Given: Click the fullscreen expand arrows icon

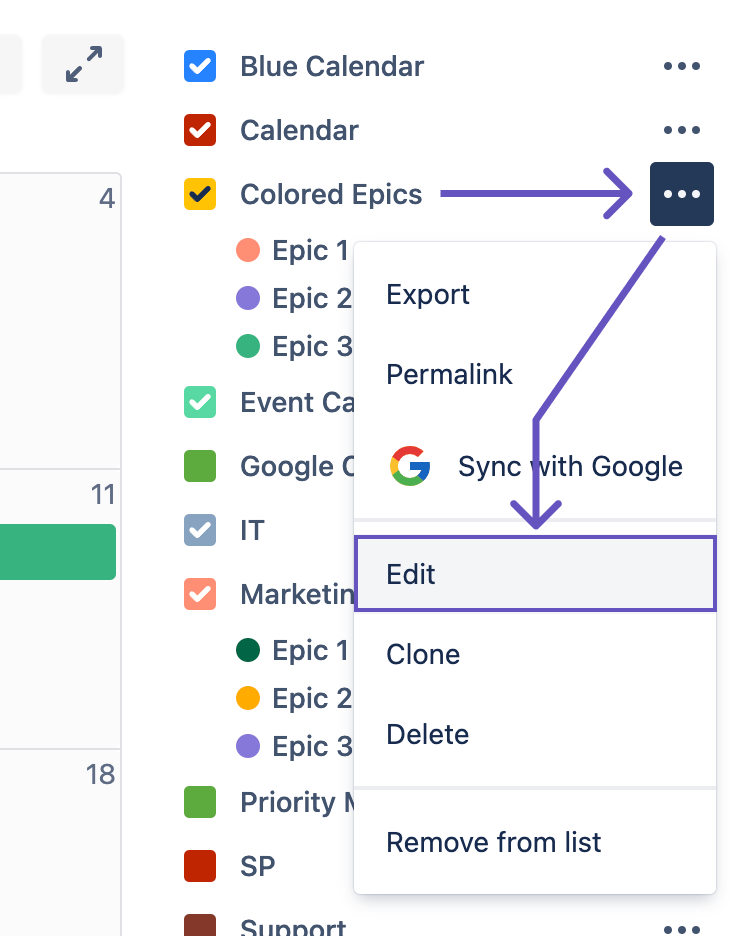Looking at the screenshot, I should coord(83,65).
